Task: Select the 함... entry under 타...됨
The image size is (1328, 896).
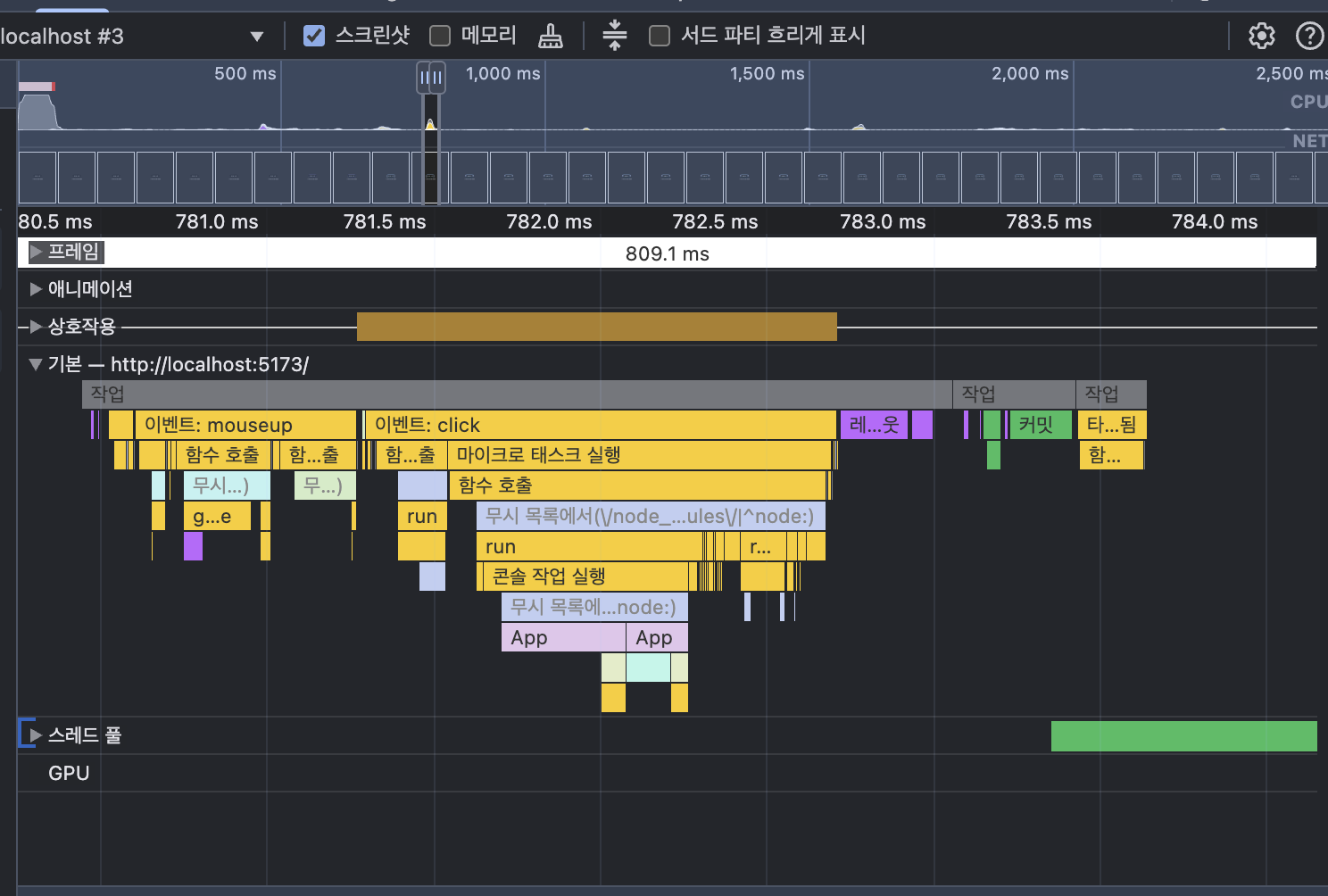Action: [1111, 455]
